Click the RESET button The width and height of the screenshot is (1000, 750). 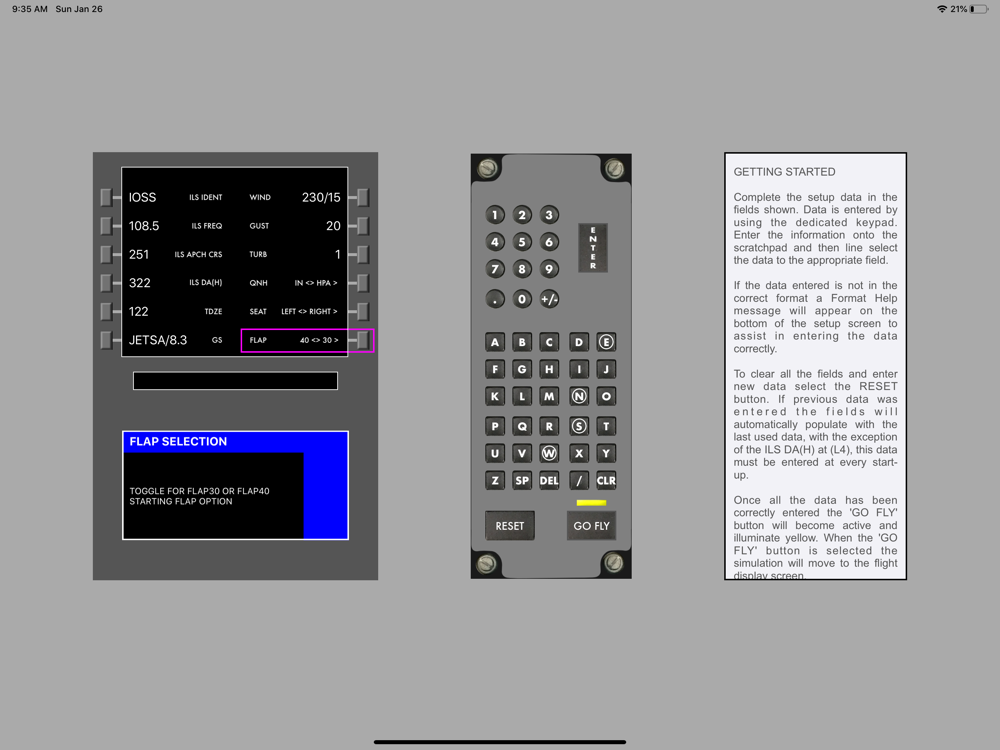(510, 526)
